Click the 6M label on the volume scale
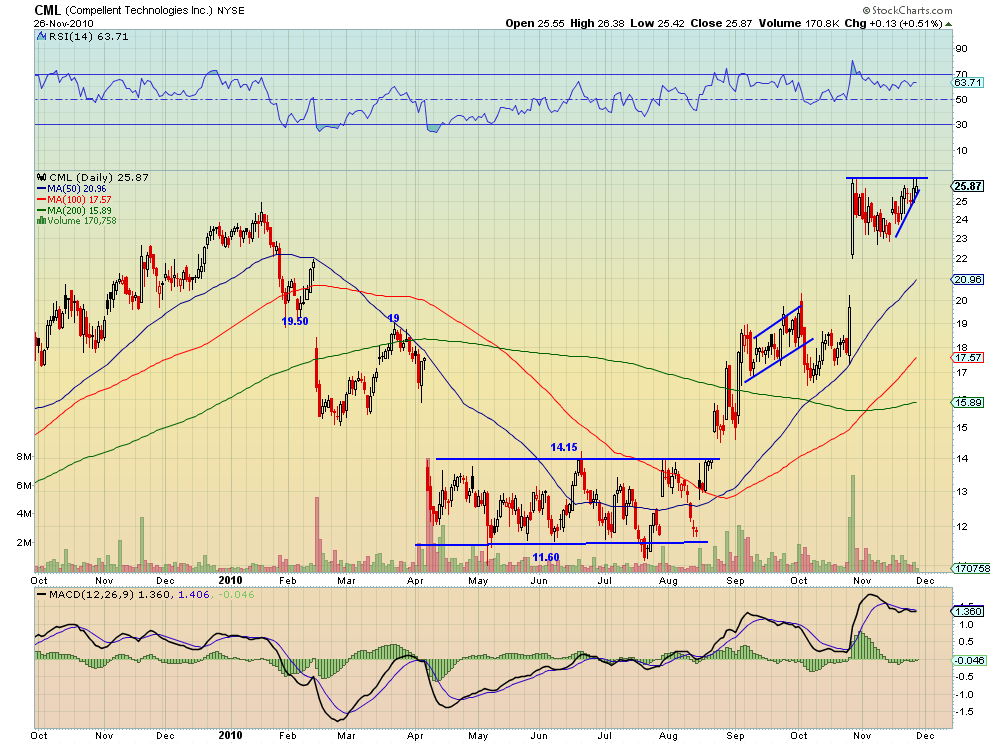Image resolution: width=990 pixels, height=744 pixels. tap(24, 486)
